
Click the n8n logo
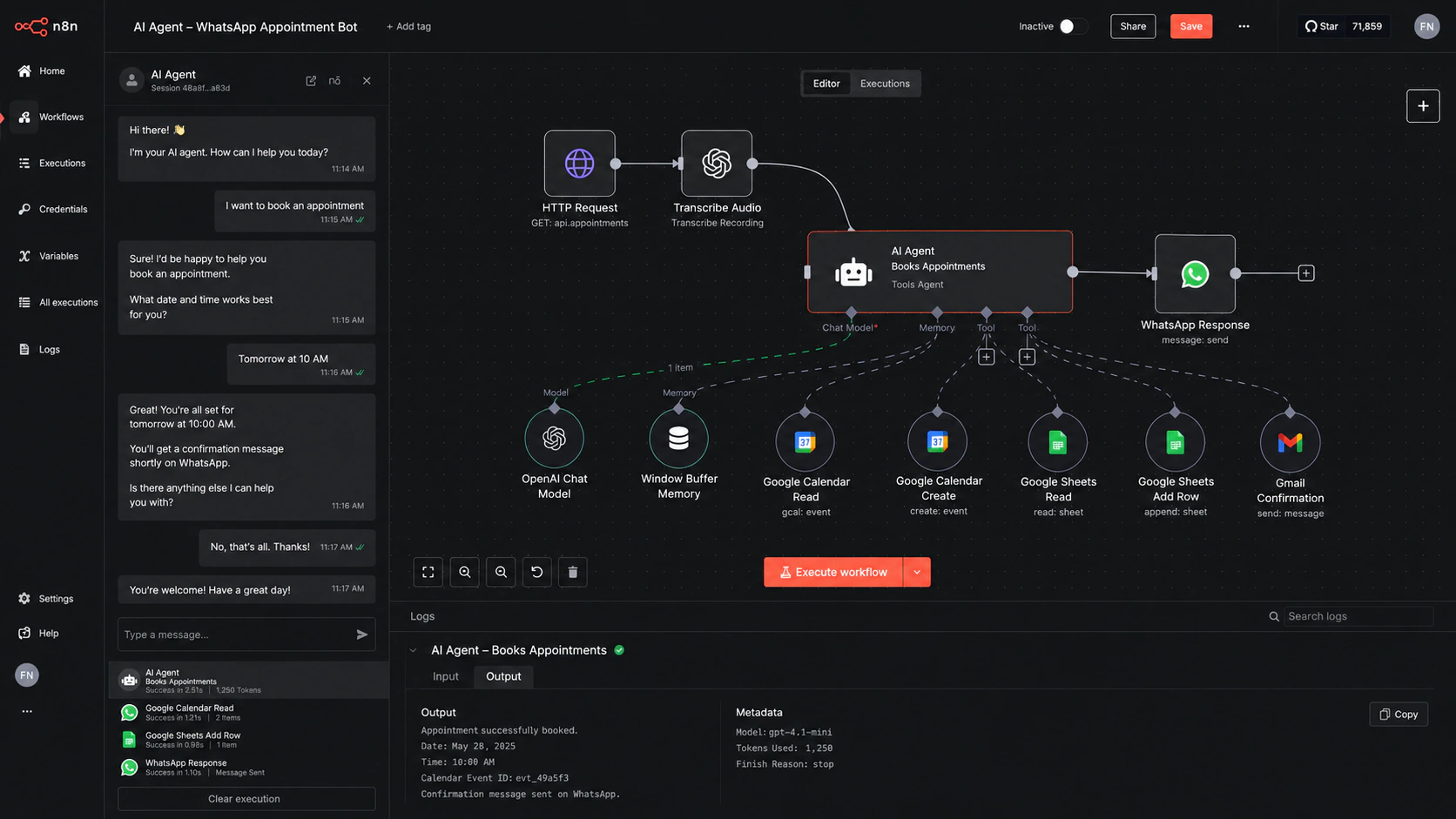[46, 26]
